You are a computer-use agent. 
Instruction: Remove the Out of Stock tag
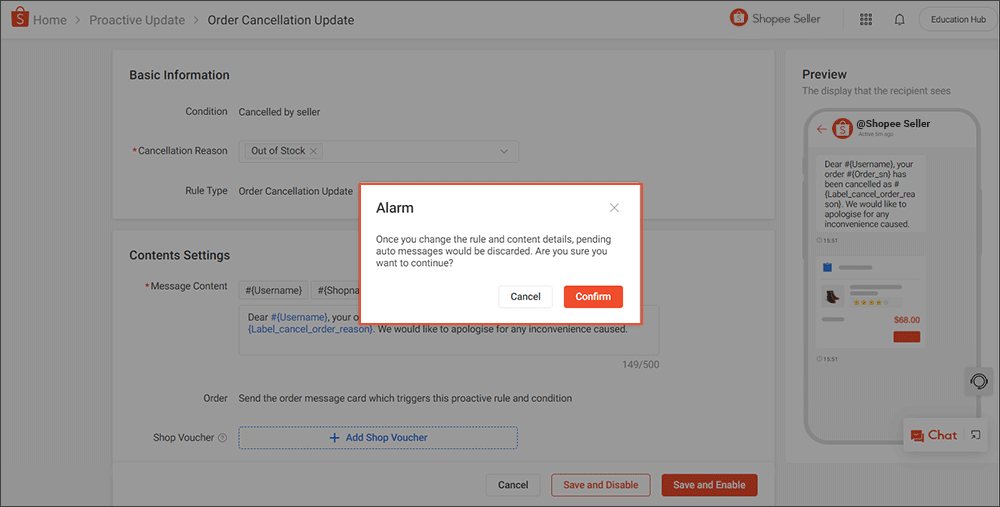click(x=313, y=151)
